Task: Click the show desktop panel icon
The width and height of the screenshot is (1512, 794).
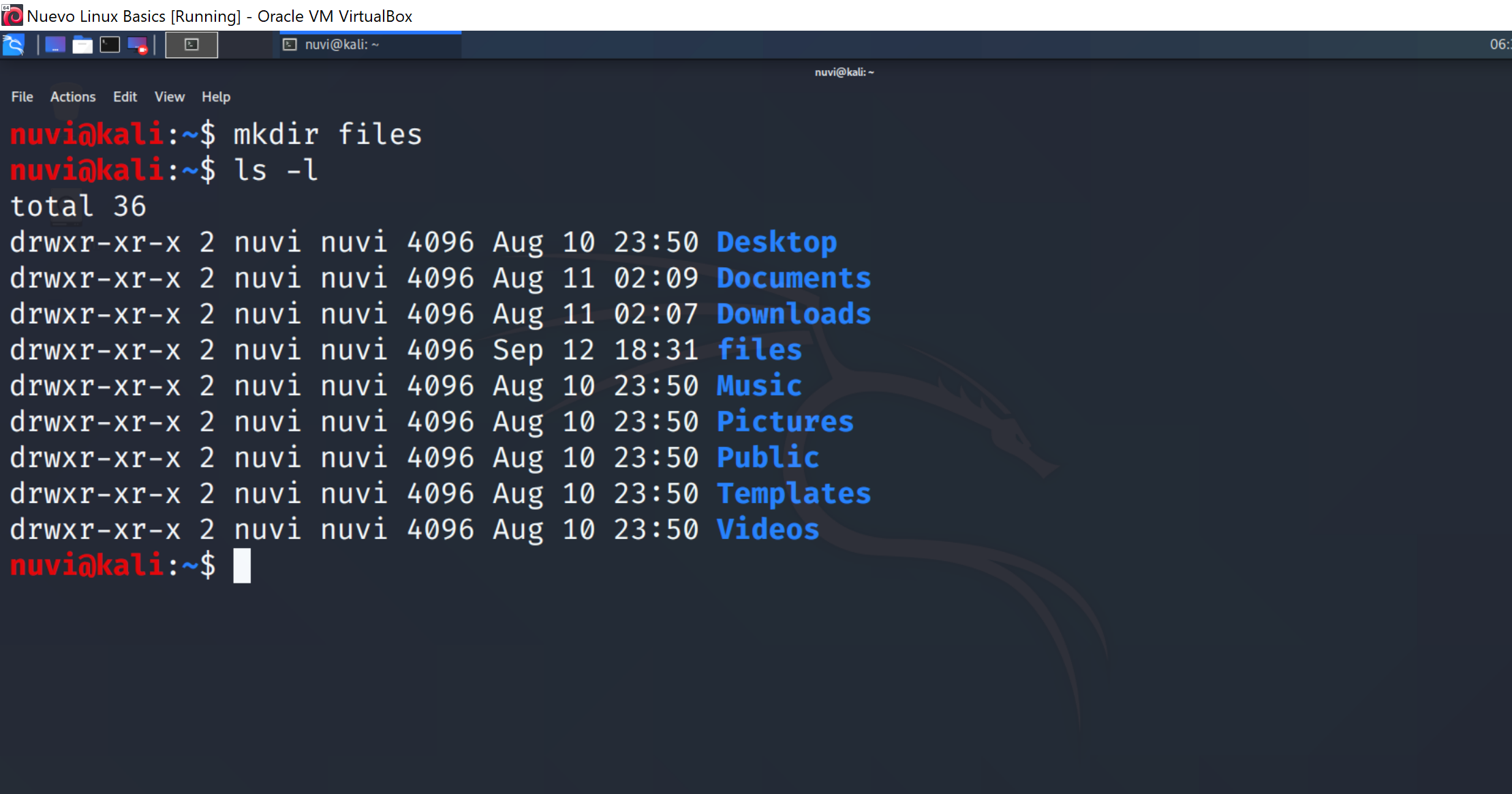Action: (55, 45)
